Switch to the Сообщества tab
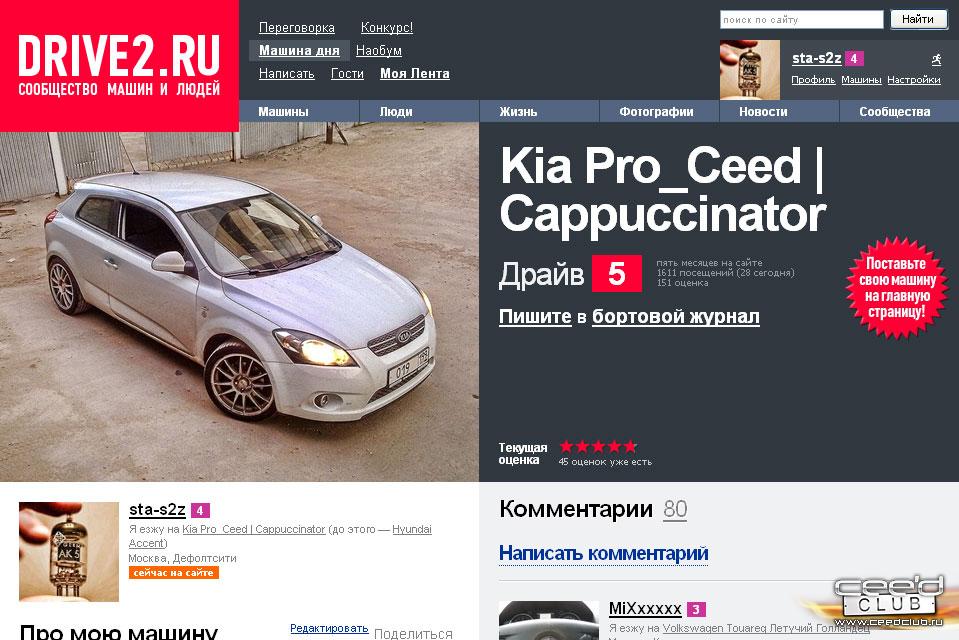 (894, 111)
